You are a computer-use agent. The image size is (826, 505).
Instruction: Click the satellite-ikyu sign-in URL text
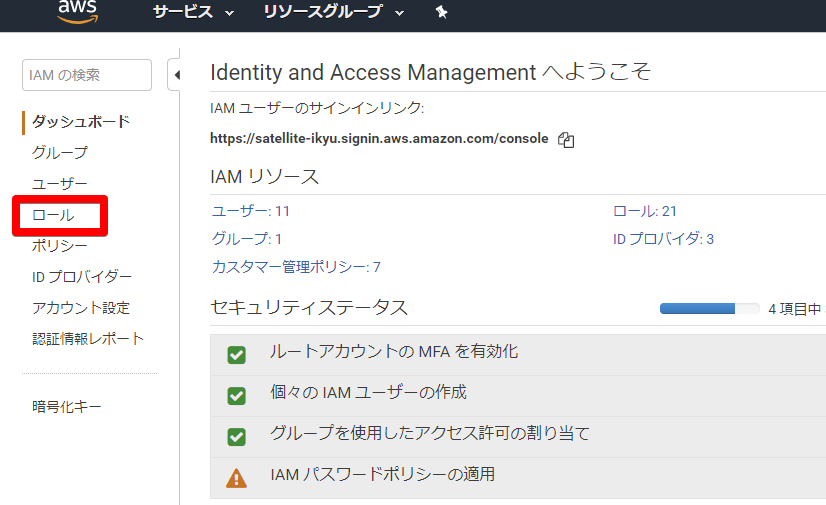tap(379, 138)
